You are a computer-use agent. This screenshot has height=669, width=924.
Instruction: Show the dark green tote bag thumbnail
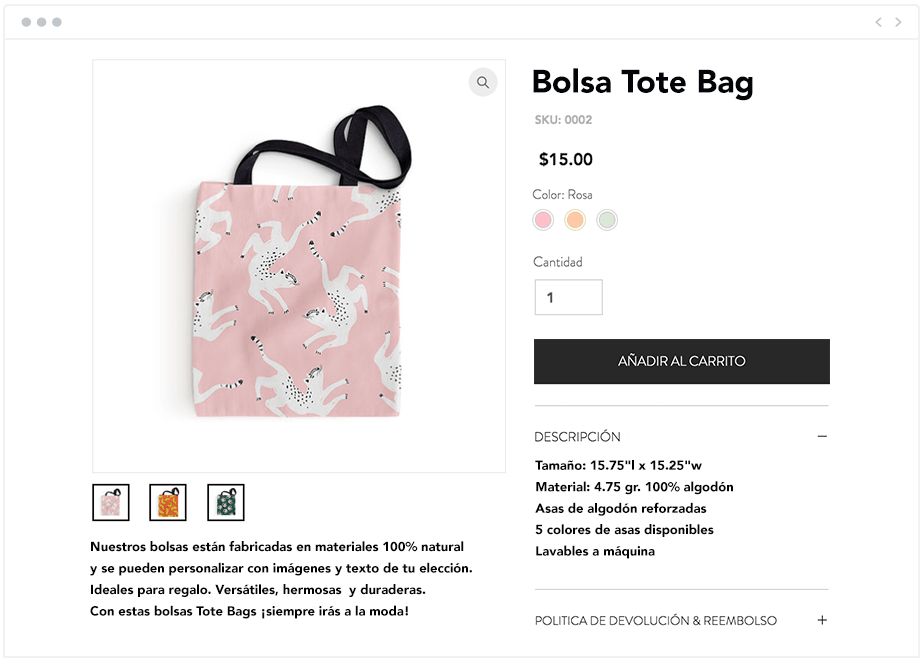(226, 502)
